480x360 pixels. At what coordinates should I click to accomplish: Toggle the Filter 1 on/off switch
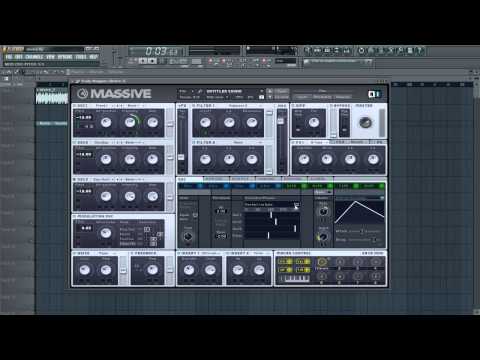tap(194, 106)
